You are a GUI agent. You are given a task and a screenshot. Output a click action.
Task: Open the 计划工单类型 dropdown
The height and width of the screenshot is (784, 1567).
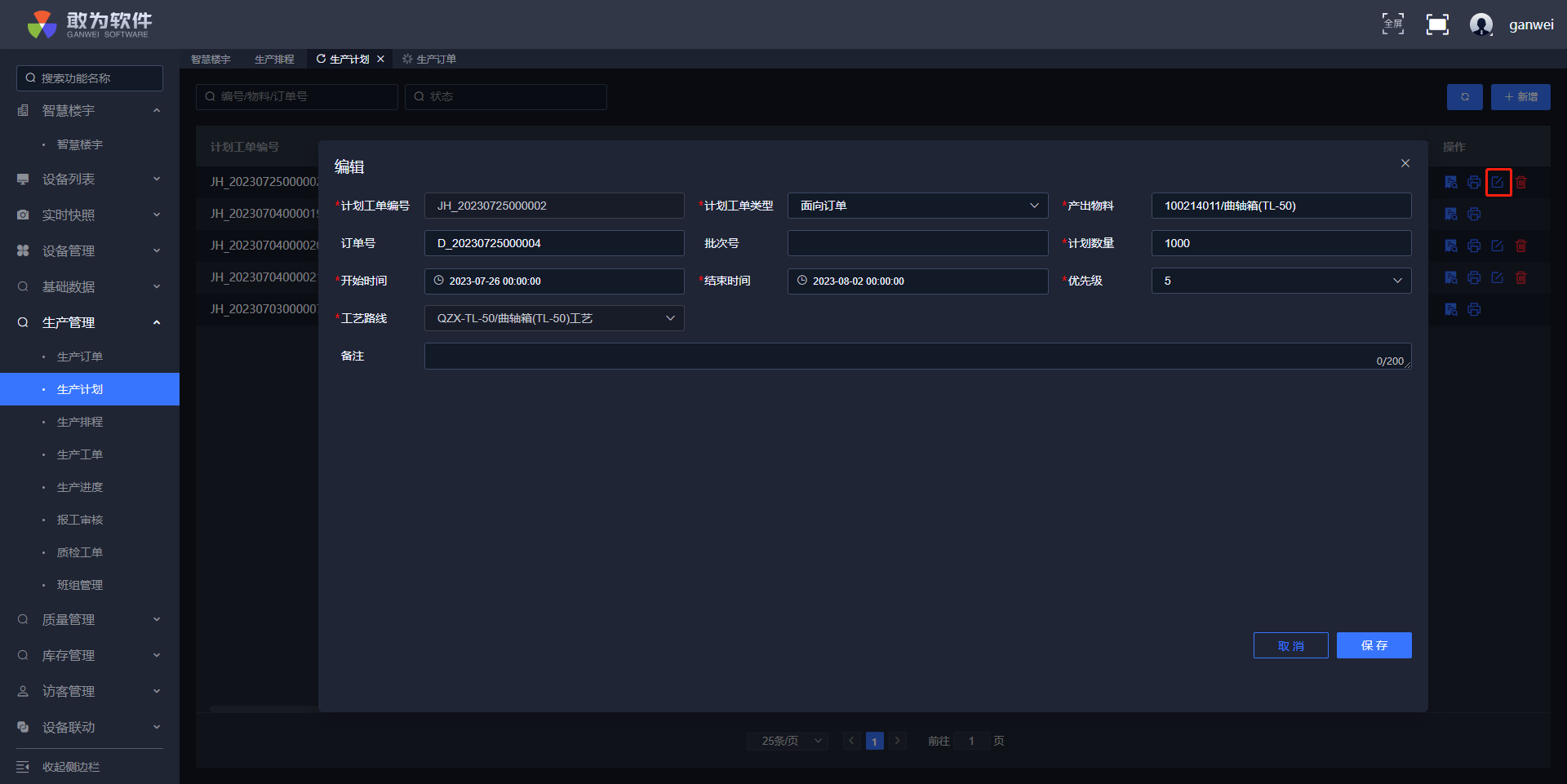917,206
